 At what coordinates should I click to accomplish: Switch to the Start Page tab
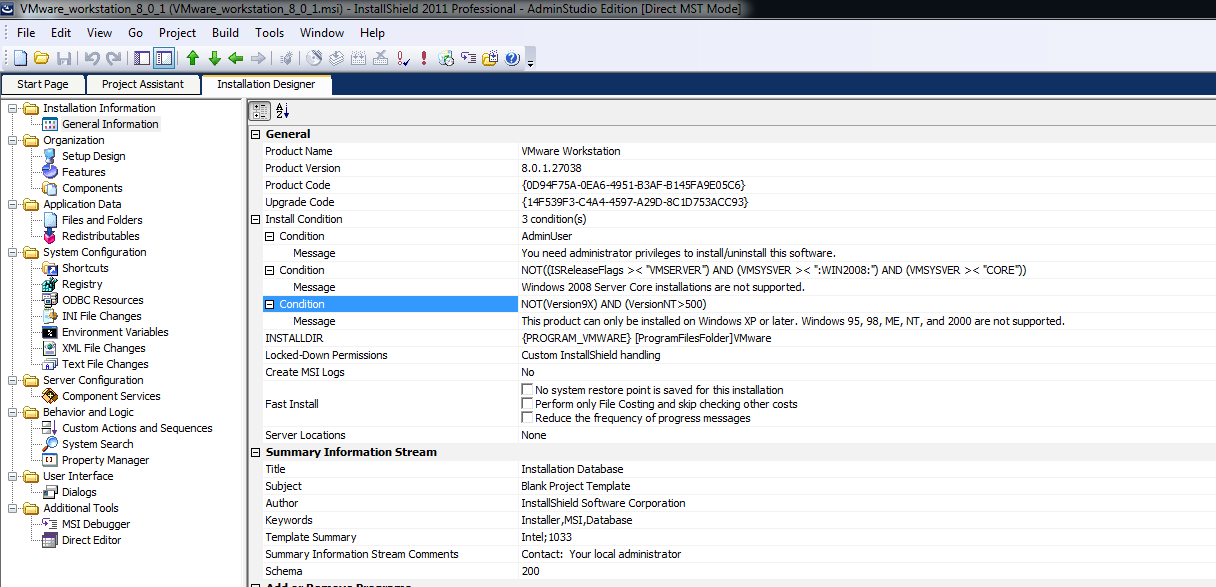click(x=43, y=85)
